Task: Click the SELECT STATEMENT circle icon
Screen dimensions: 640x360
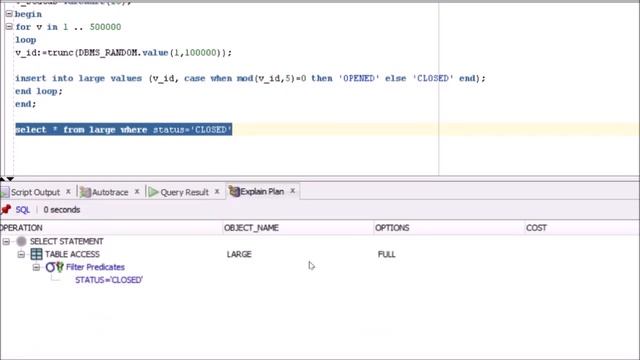Action: (21, 241)
